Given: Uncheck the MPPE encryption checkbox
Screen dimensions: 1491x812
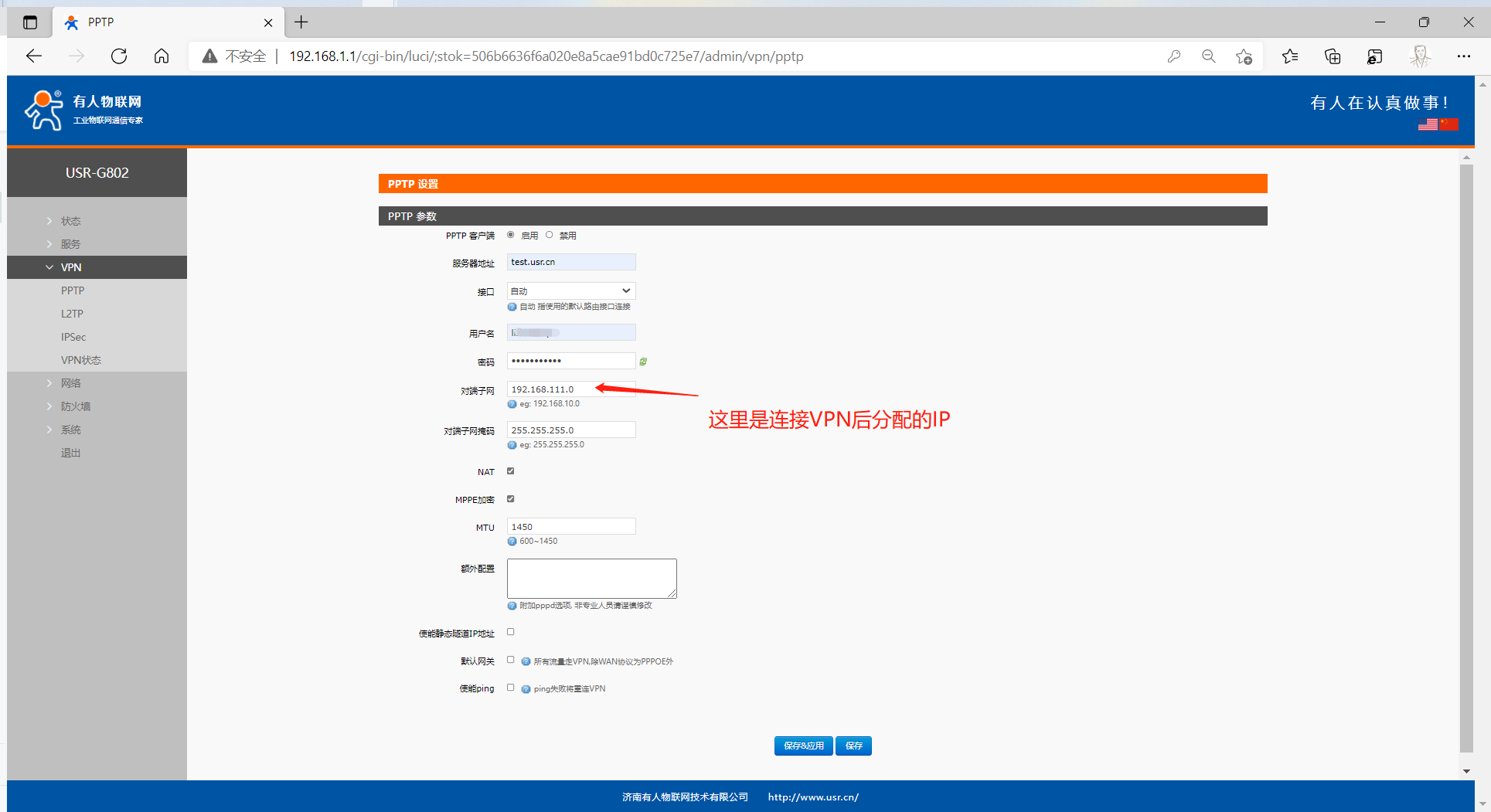Looking at the screenshot, I should [x=510, y=499].
